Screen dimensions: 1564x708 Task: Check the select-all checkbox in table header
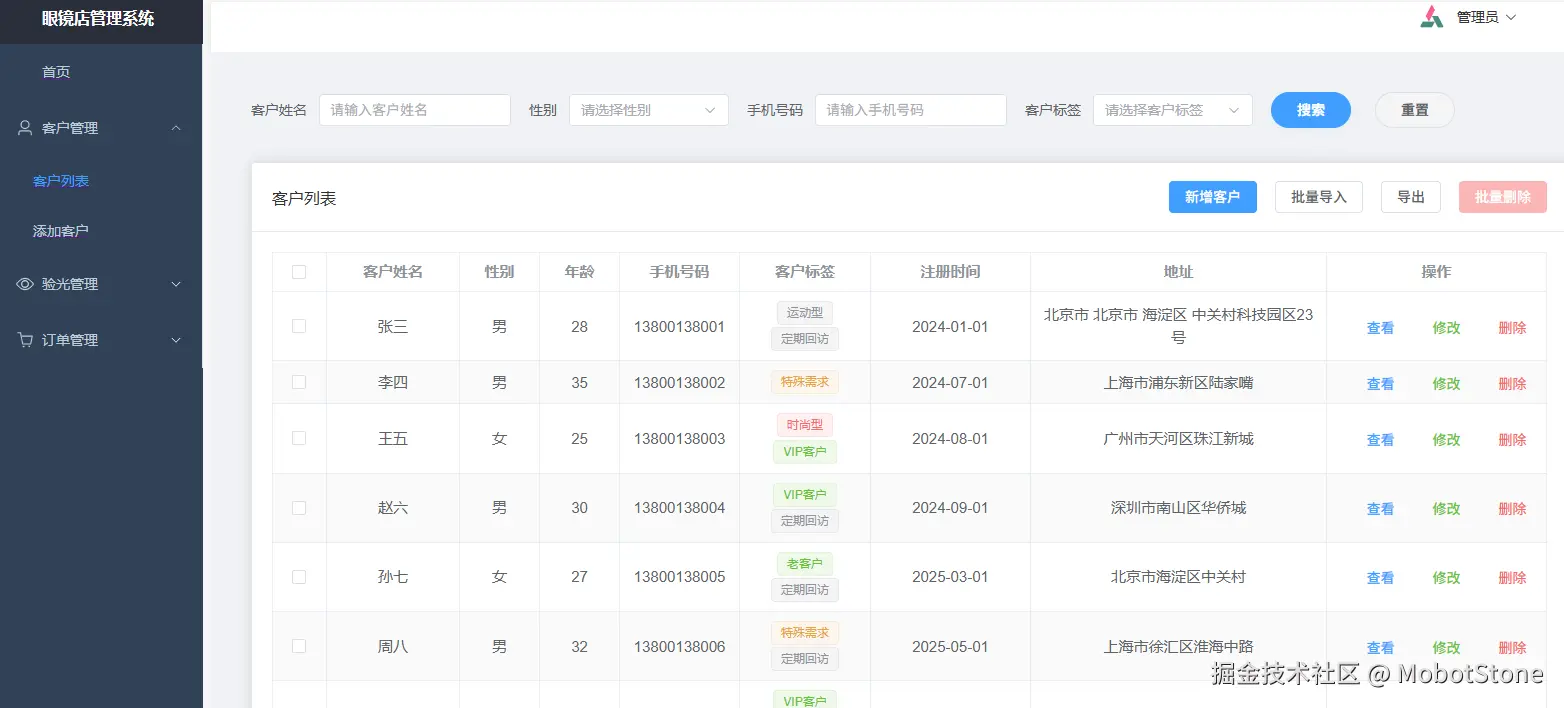299,271
